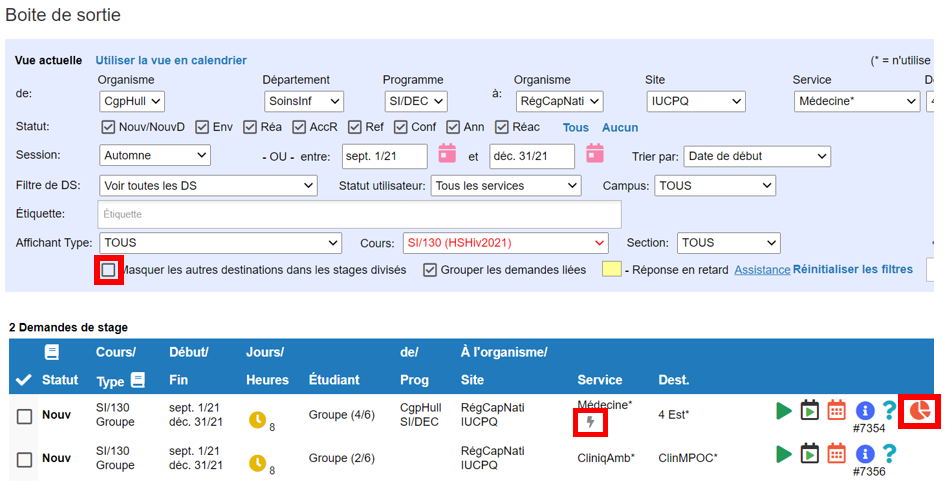Open the RégCapNati organisme dropdown
The height and width of the screenshot is (481, 946).
coord(559,101)
